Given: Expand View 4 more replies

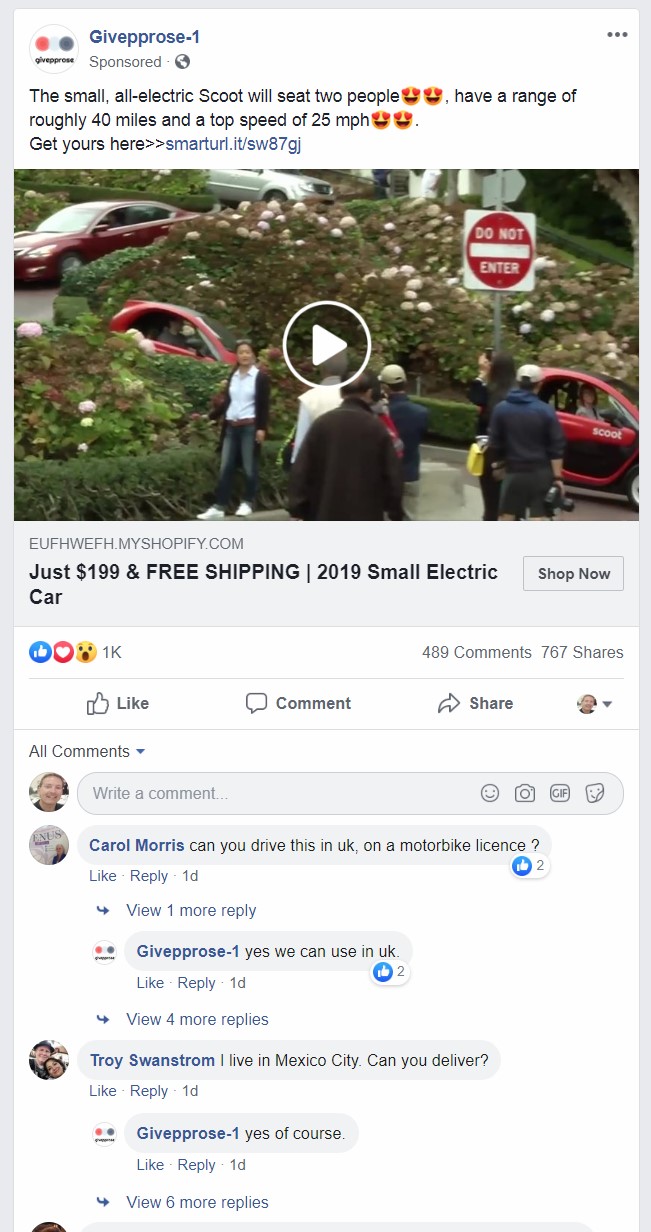Looking at the screenshot, I should point(197,1019).
